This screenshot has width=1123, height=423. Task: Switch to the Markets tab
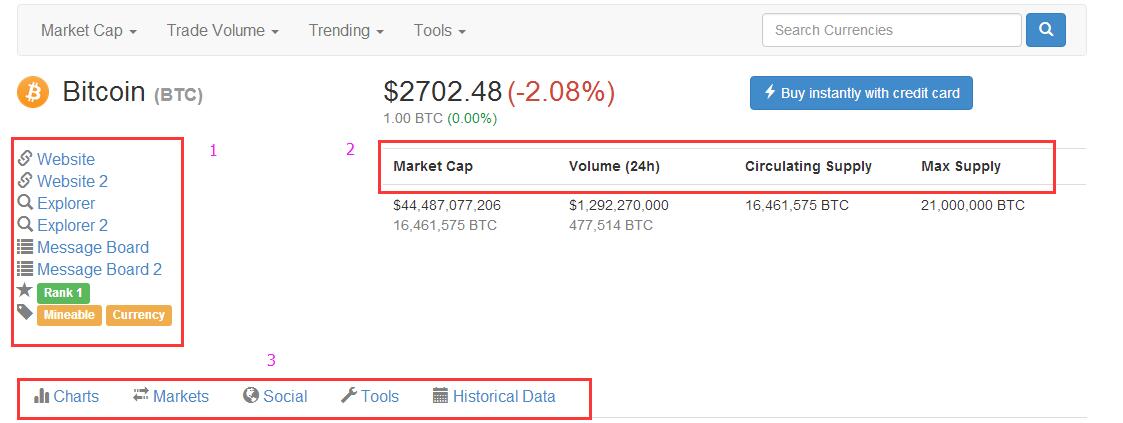point(171,396)
